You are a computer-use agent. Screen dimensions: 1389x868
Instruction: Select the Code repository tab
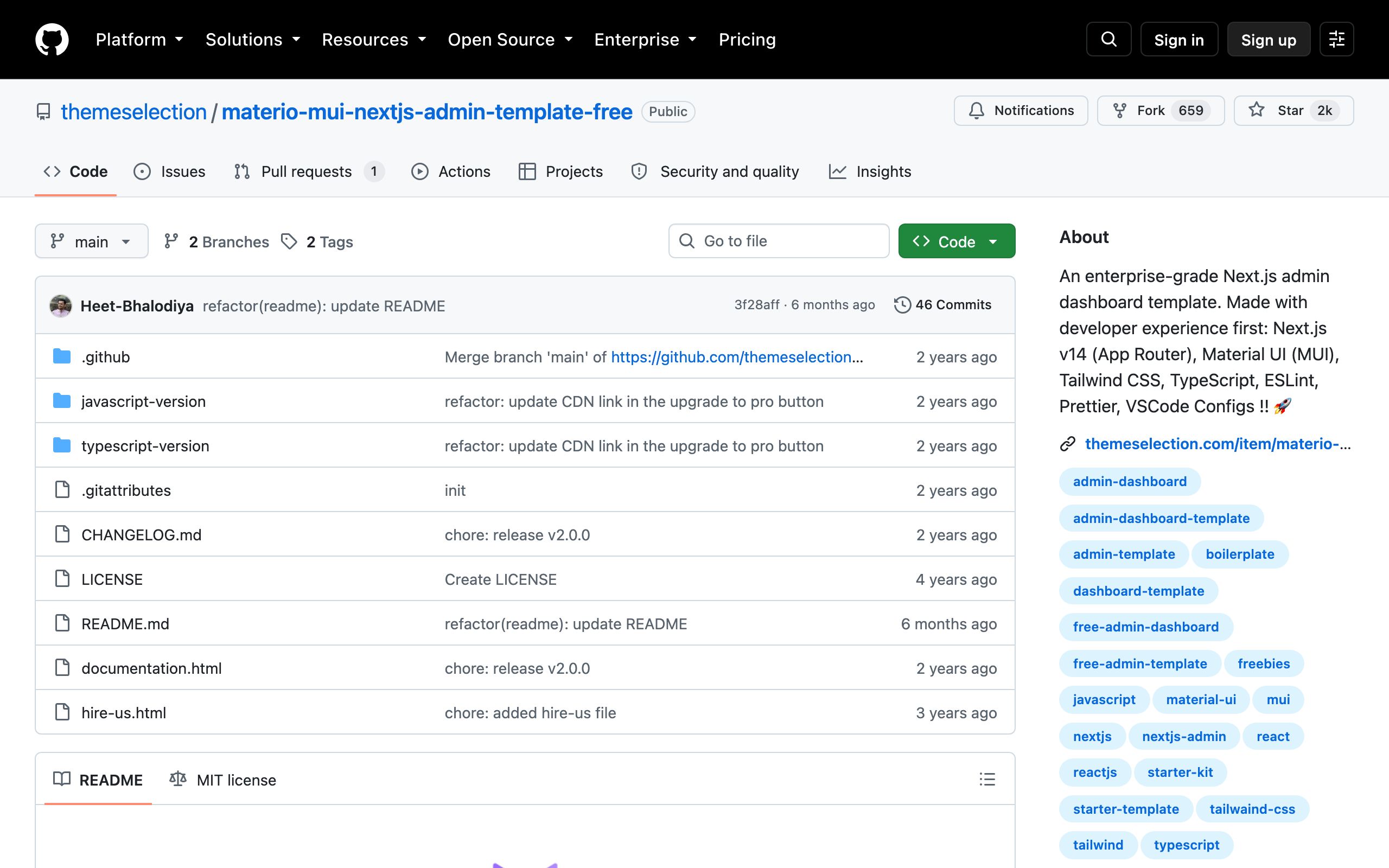tap(76, 171)
